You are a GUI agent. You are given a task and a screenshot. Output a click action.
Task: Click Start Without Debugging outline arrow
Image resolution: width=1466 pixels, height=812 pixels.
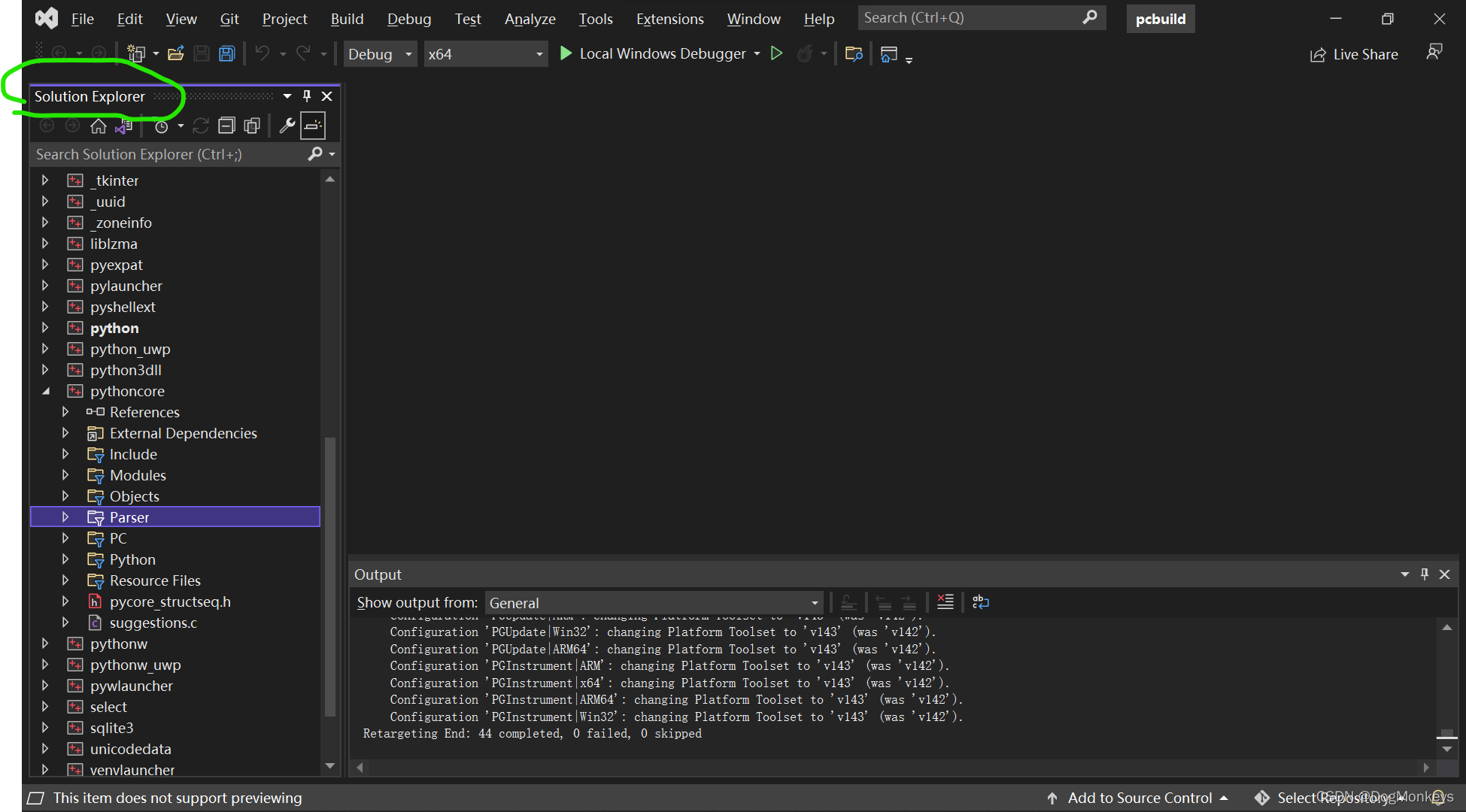tap(777, 53)
